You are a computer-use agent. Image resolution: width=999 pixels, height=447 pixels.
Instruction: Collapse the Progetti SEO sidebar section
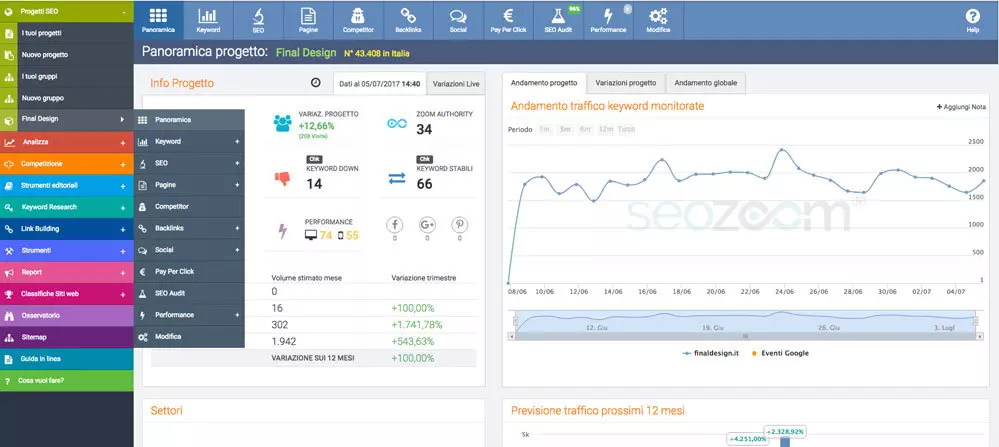coord(123,11)
